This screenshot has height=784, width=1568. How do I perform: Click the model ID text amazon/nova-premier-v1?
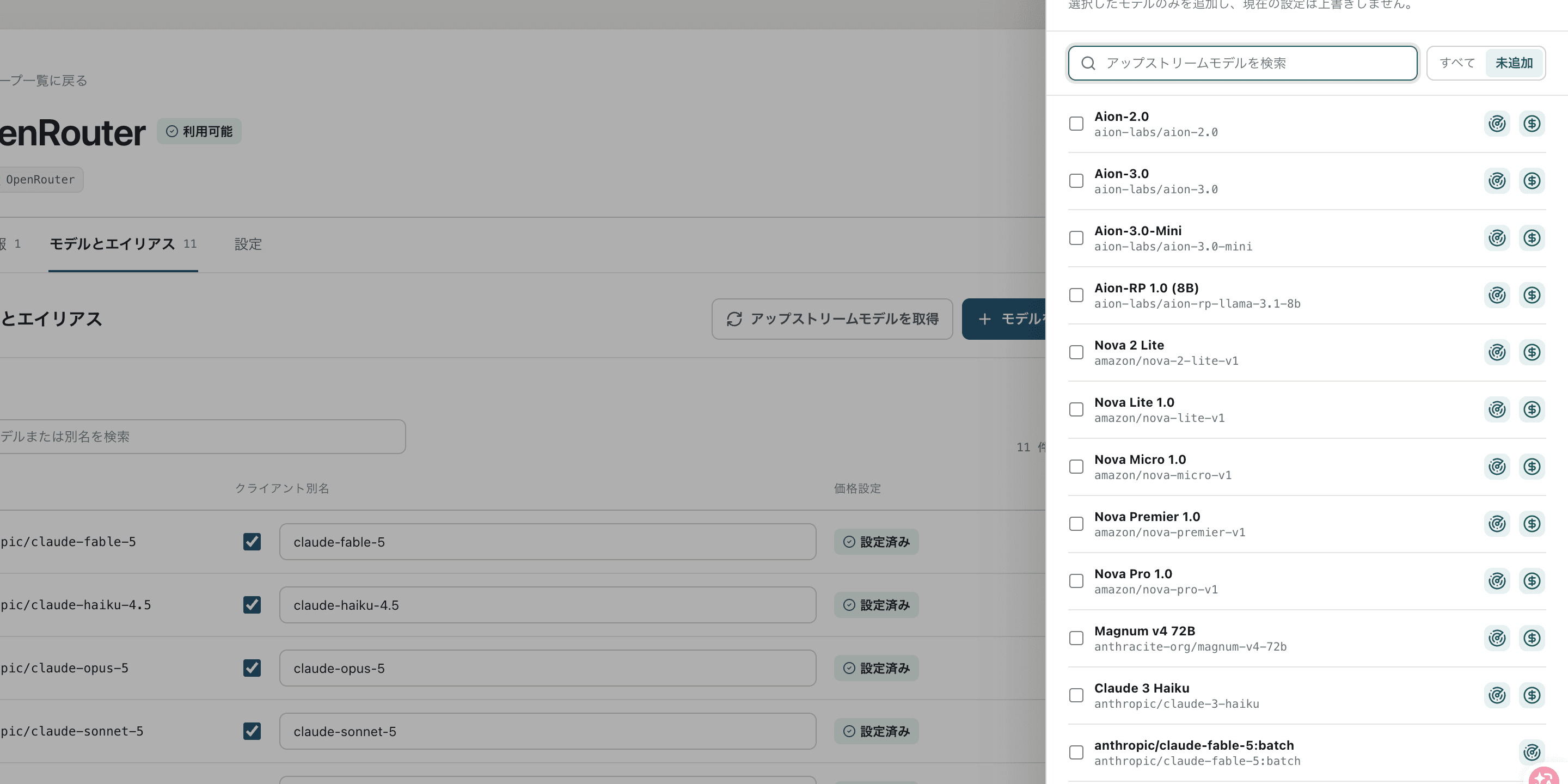click(x=1169, y=532)
